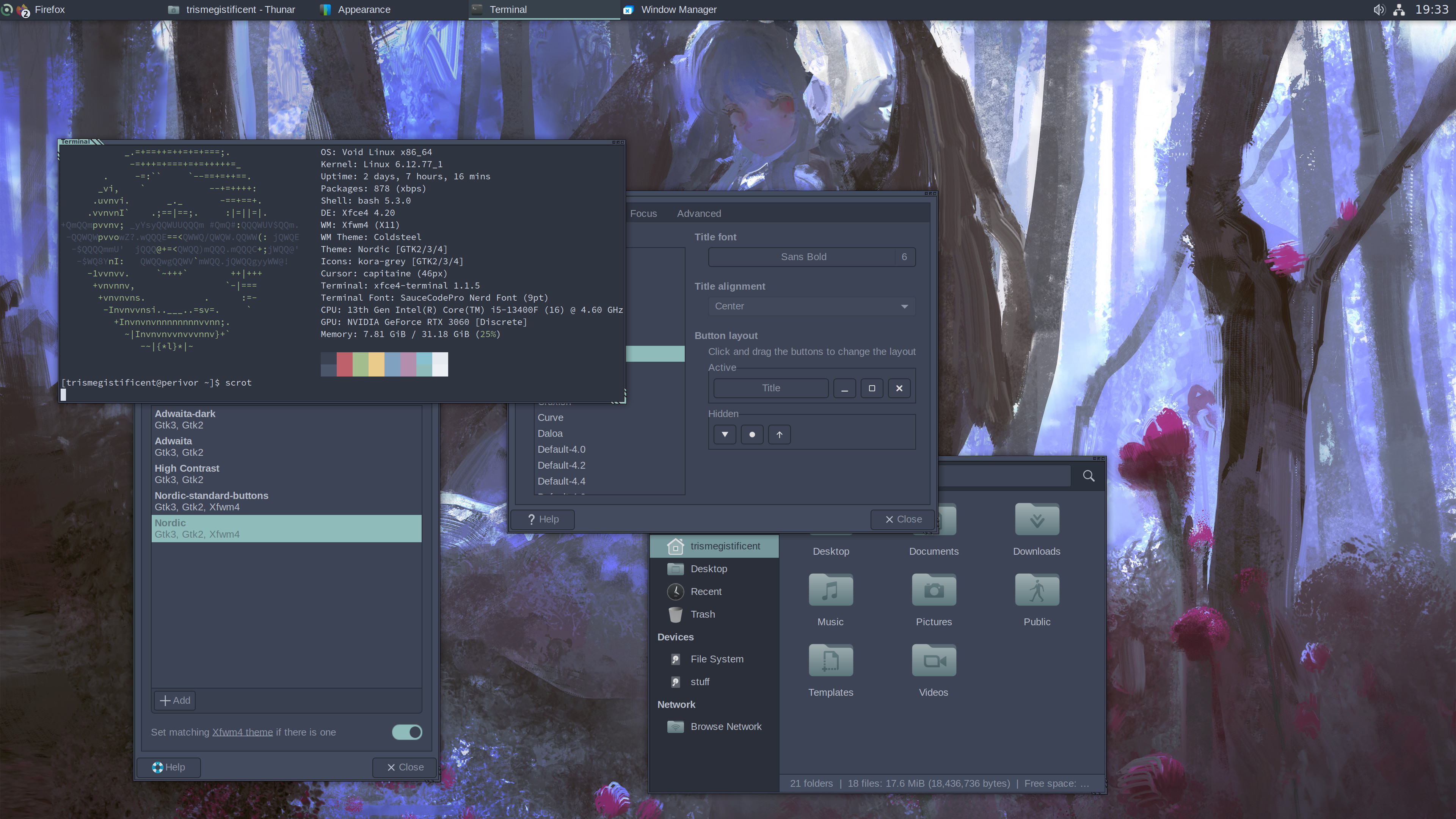Switch to the Advanced tab

698,213
